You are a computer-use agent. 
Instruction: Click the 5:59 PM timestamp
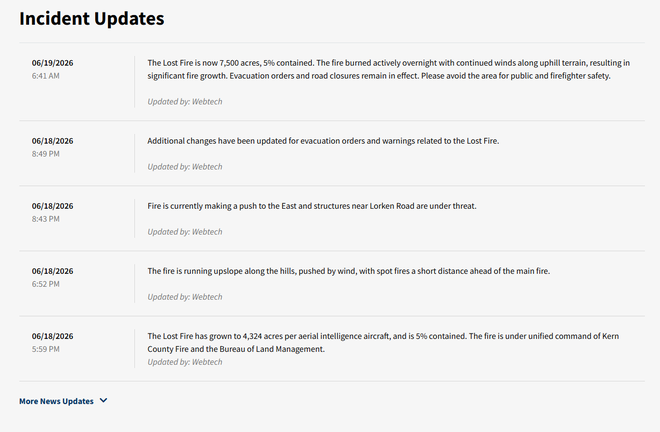(x=45, y=349)
